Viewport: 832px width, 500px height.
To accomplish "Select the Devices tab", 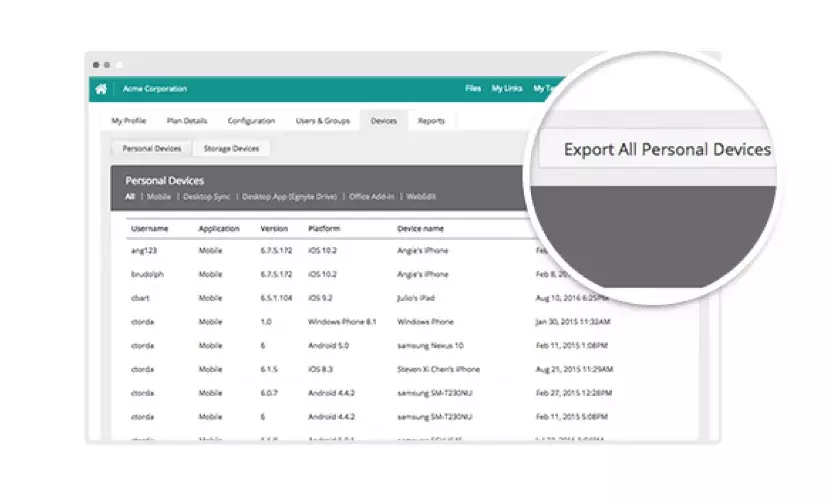I will (x=384, y=120).
